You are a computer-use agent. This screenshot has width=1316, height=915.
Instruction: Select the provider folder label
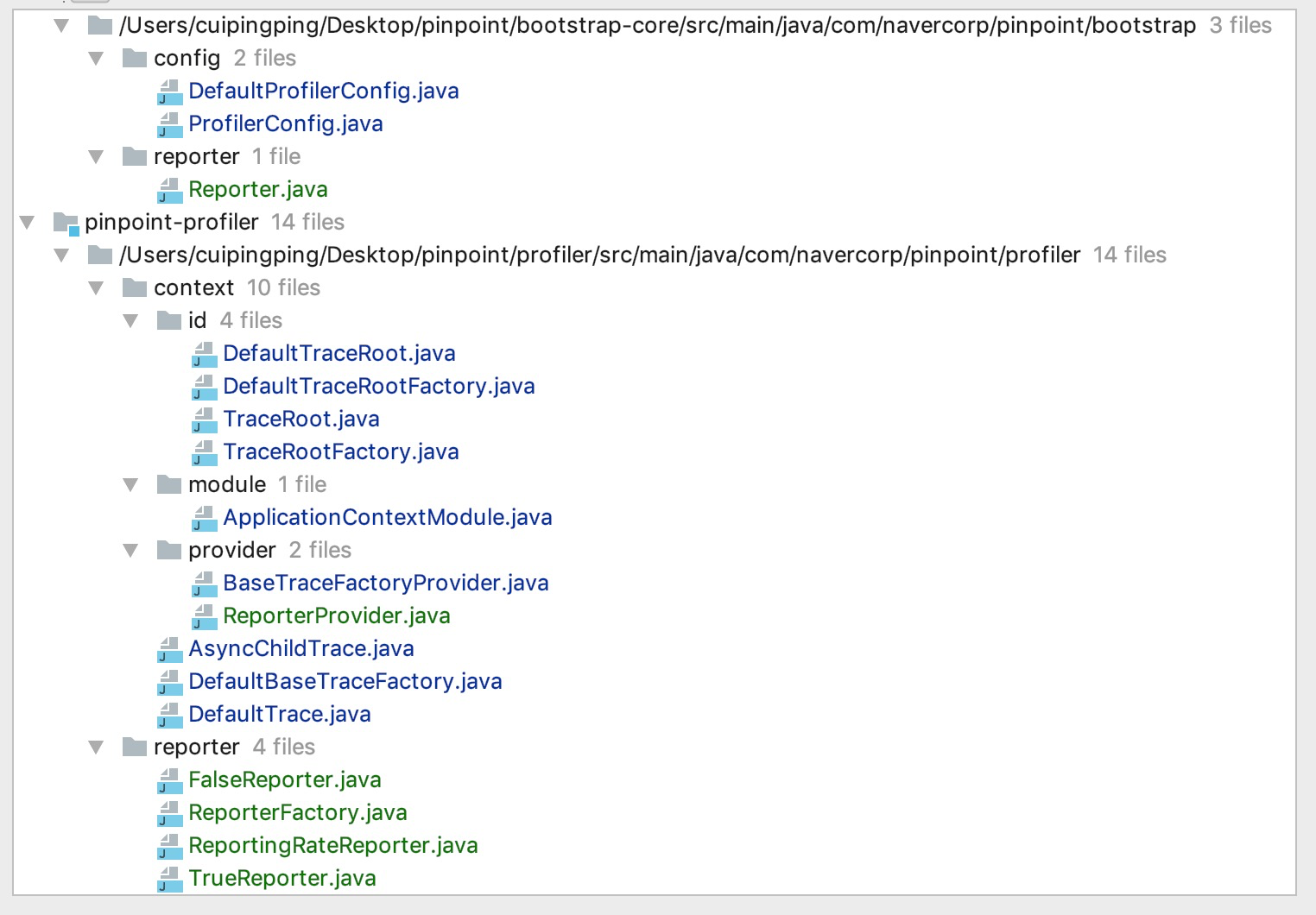(x=232, y=550)
